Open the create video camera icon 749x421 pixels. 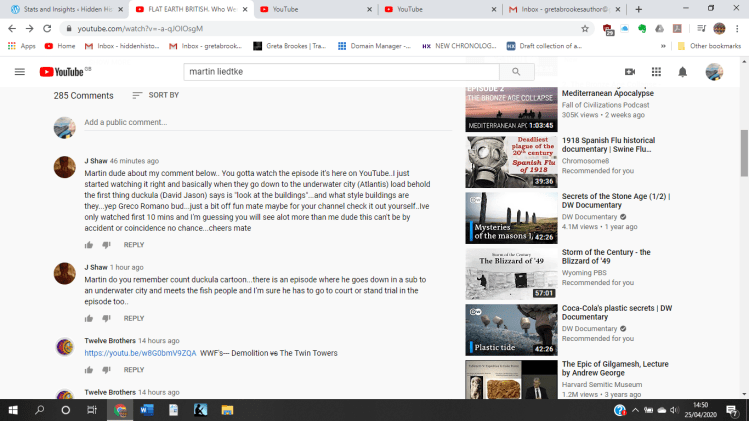coord(630,72)
